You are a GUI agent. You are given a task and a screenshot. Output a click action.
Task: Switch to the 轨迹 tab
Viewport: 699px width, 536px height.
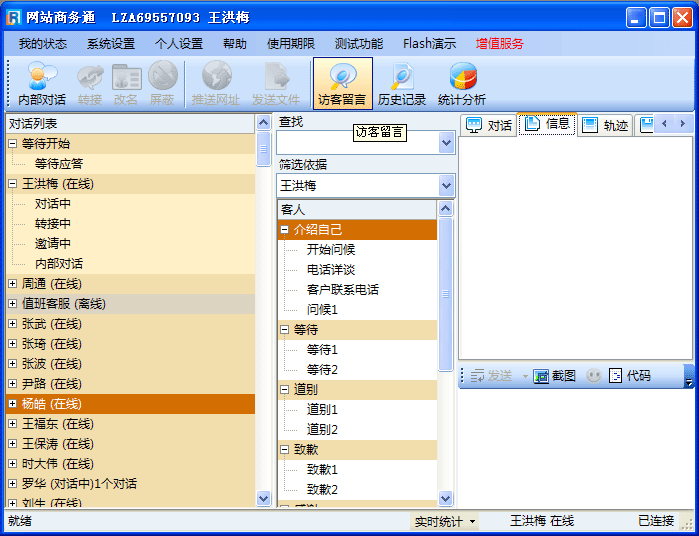tap(606, 125)
